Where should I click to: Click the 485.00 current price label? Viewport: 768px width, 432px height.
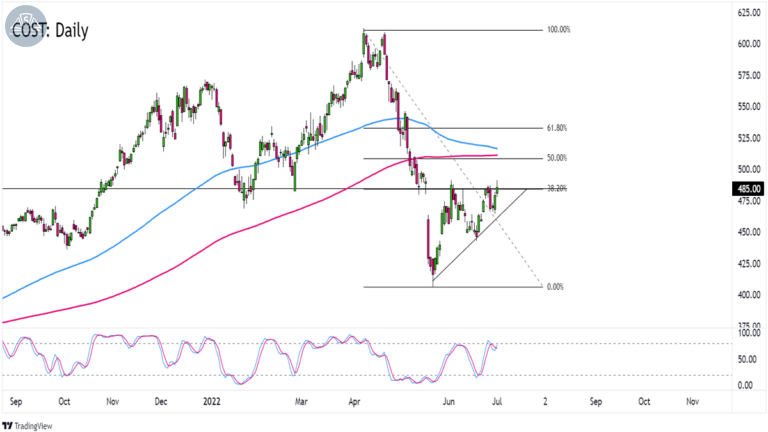[748, 189]
